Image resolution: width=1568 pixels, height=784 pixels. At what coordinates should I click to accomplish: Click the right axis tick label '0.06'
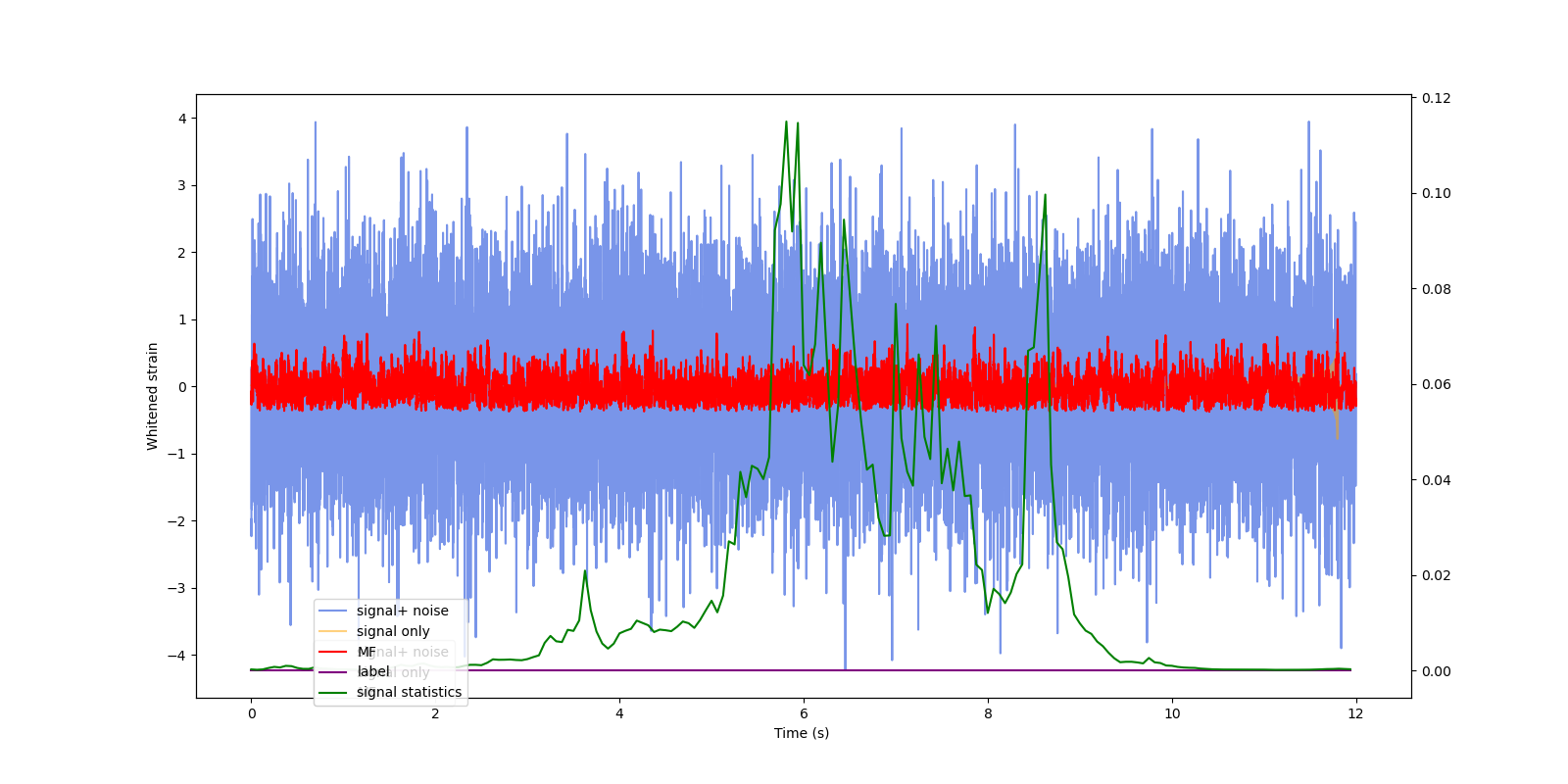coord(1437,384)
